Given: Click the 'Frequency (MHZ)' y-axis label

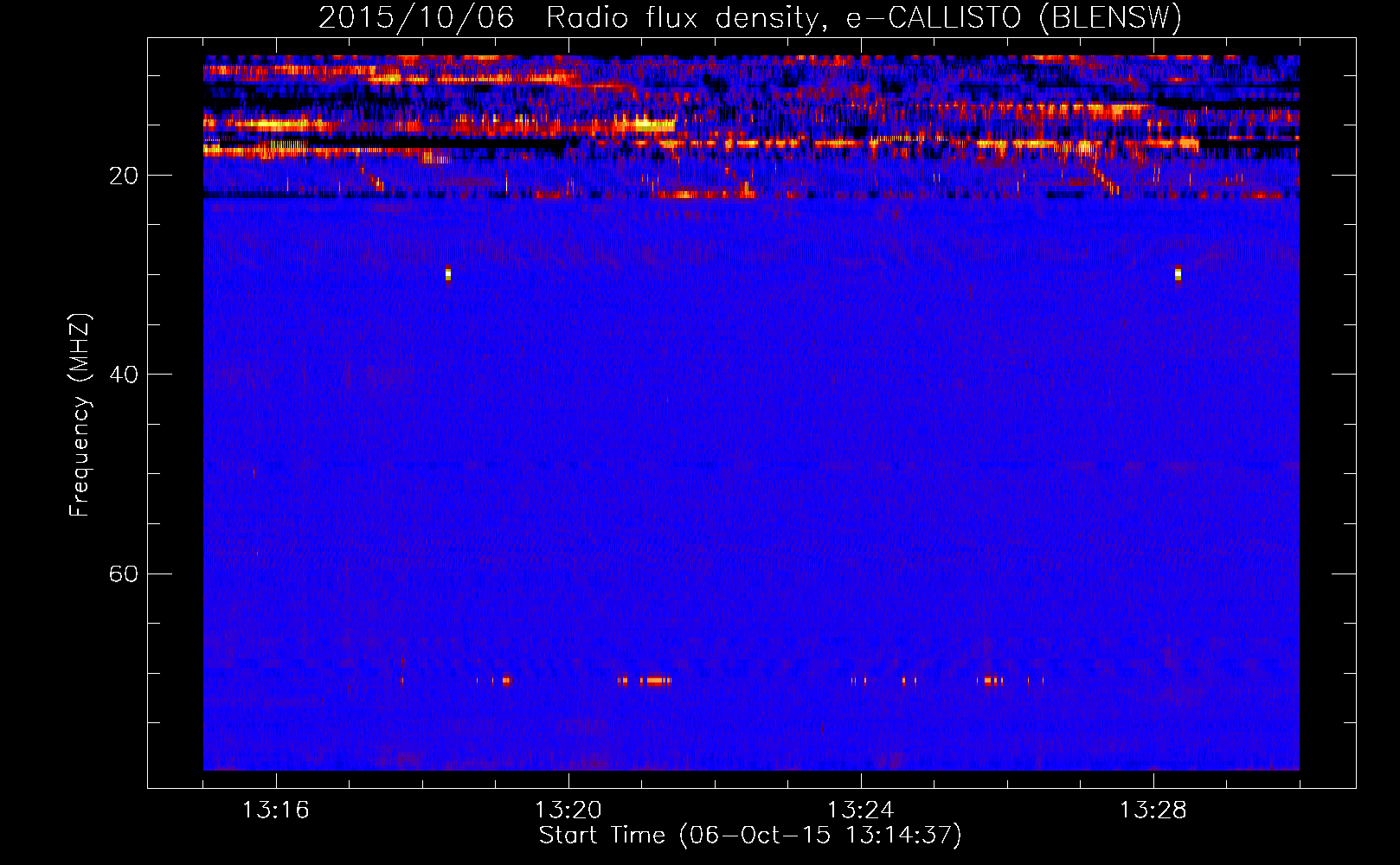Looking at the screenshot, I should point(80,415).
